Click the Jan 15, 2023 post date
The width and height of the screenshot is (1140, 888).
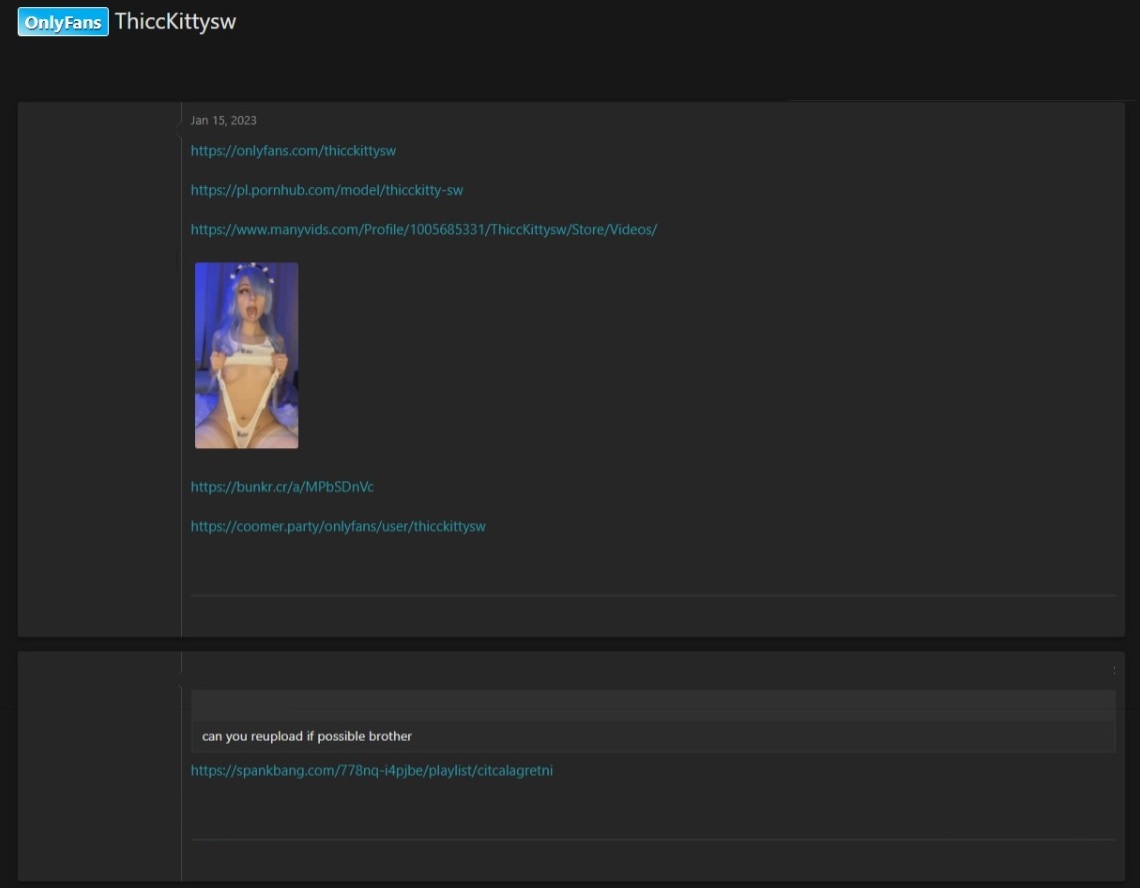(x=223, y=121)
